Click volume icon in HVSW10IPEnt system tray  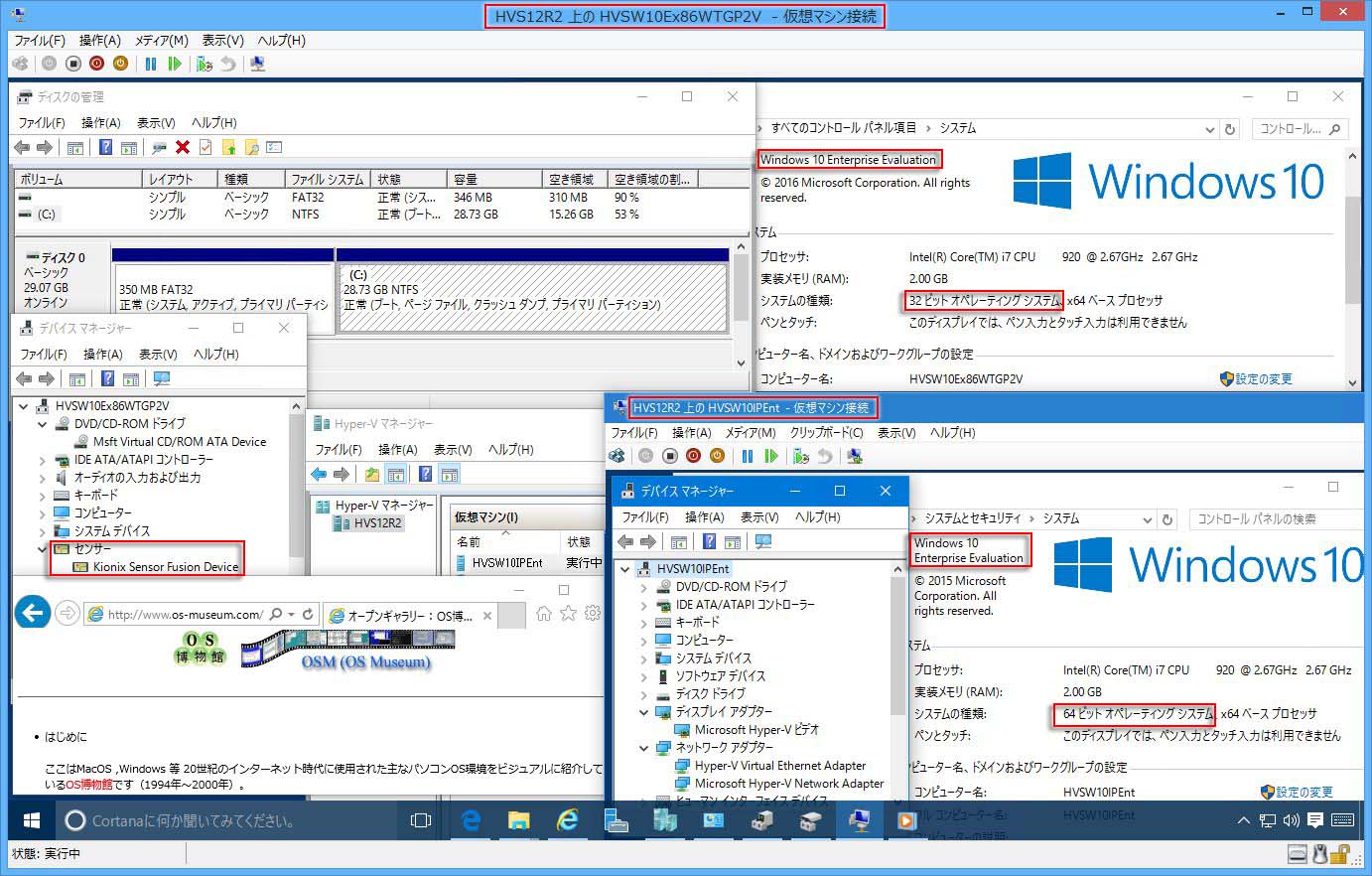[x=1291, y=820]
